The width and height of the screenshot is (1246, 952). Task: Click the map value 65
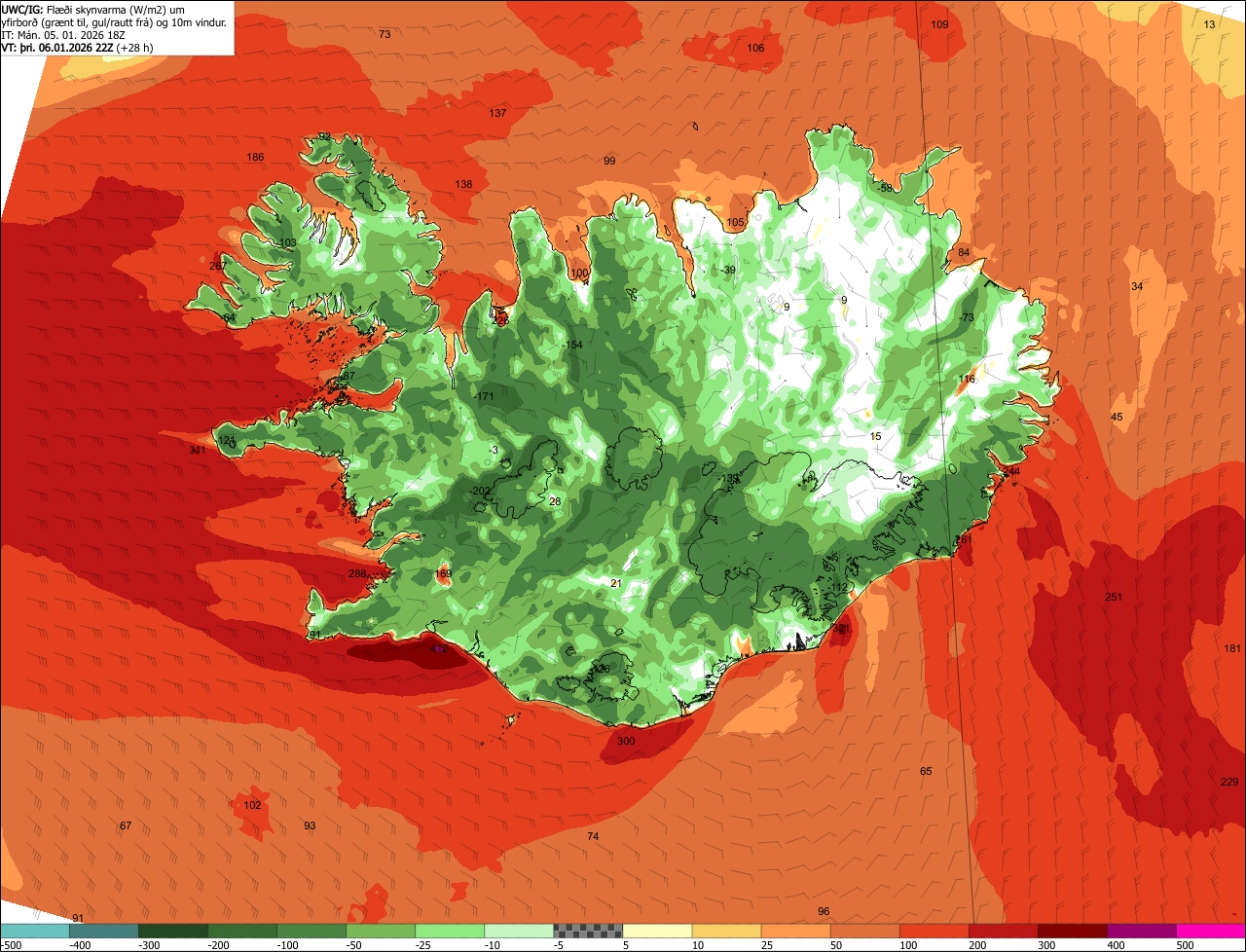click(x=926, y=771)
